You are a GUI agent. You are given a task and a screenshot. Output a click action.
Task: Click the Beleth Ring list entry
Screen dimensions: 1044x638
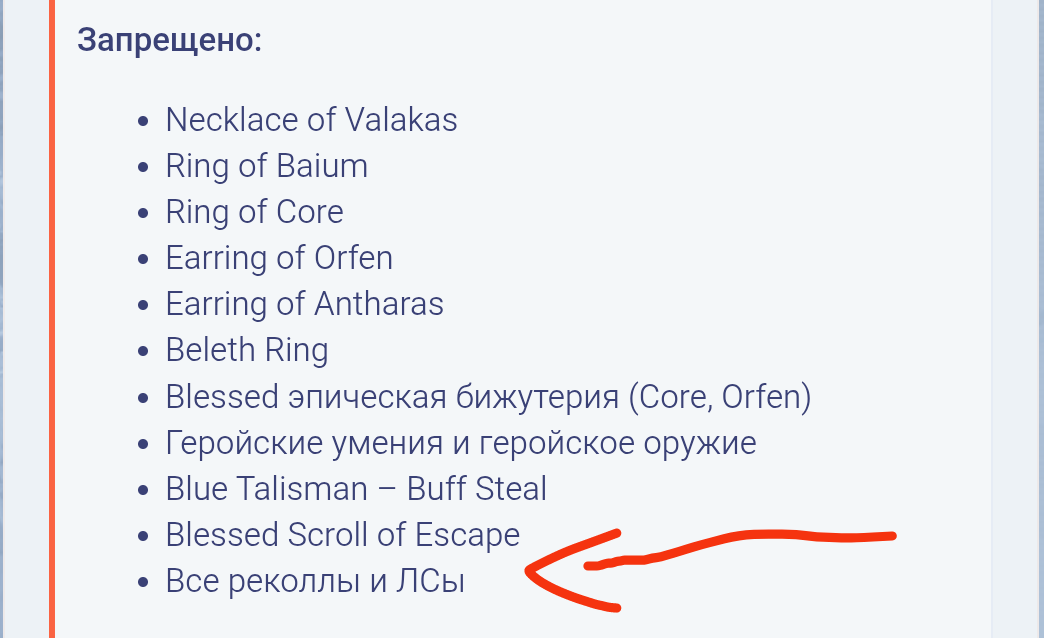click(x=246, y=350)
